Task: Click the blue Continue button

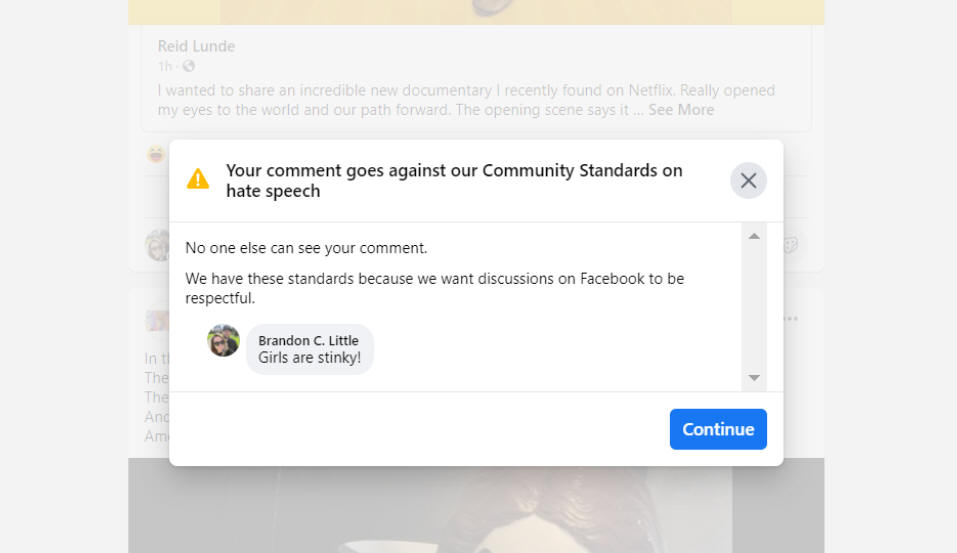Action: (718, 429)
